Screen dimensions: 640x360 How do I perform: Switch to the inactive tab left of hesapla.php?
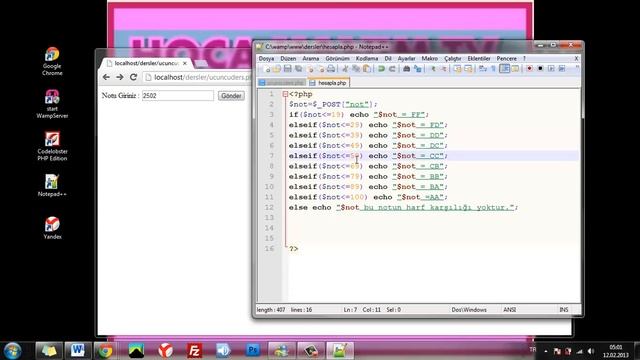tap(282, 83)
